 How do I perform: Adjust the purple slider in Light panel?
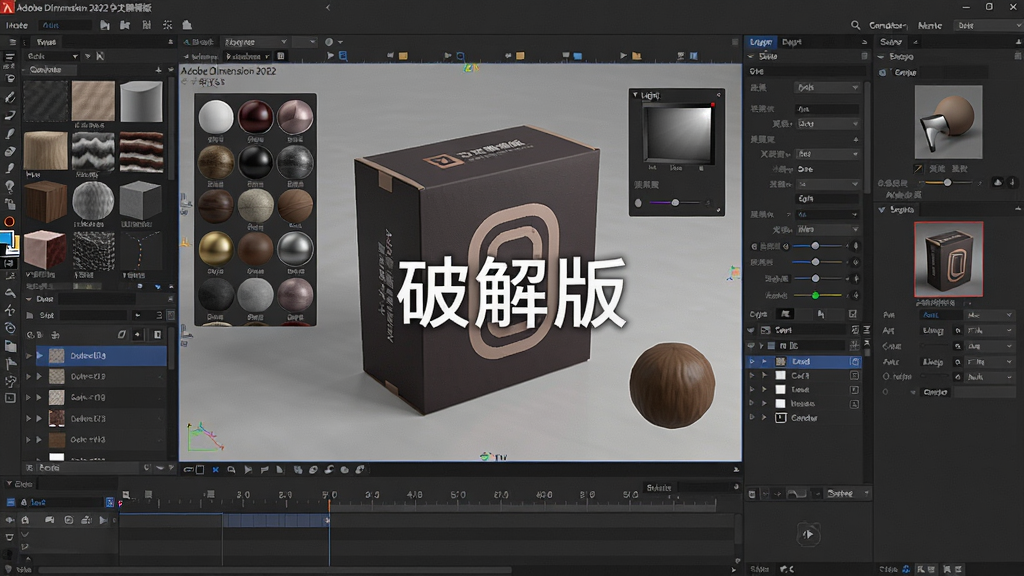coord(673,203)
